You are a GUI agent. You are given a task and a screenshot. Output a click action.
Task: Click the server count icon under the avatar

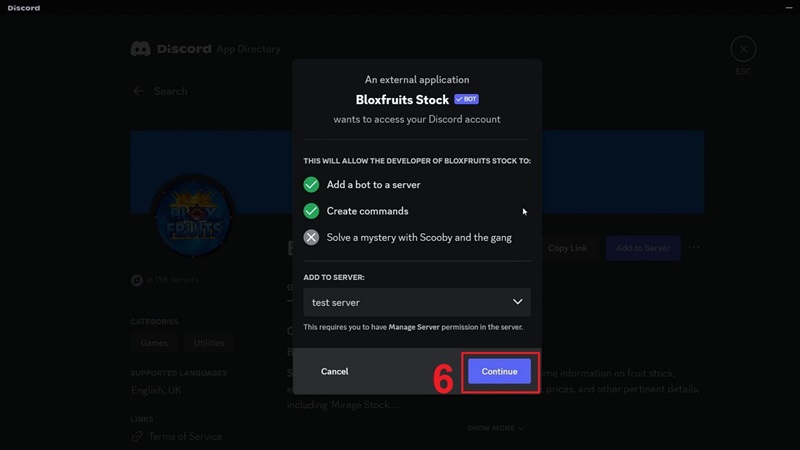136,281
